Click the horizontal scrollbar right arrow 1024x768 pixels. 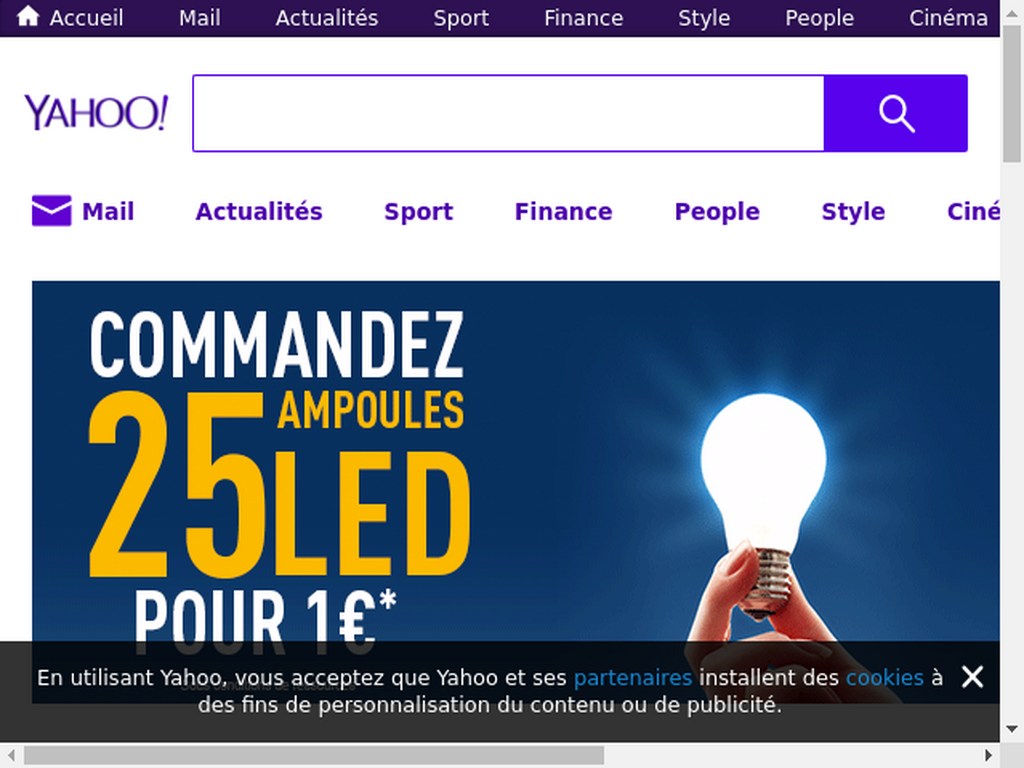tap(988, 756)
